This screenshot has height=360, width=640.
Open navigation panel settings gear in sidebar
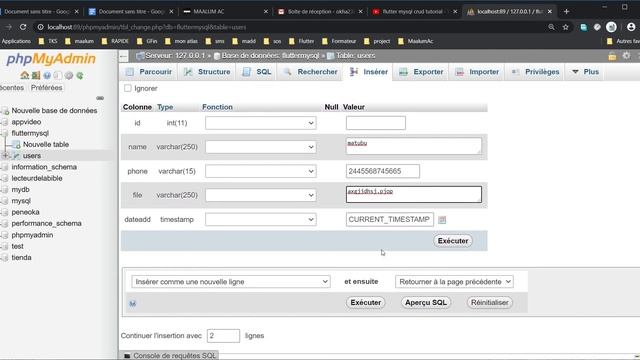click(x=69, y=76)
